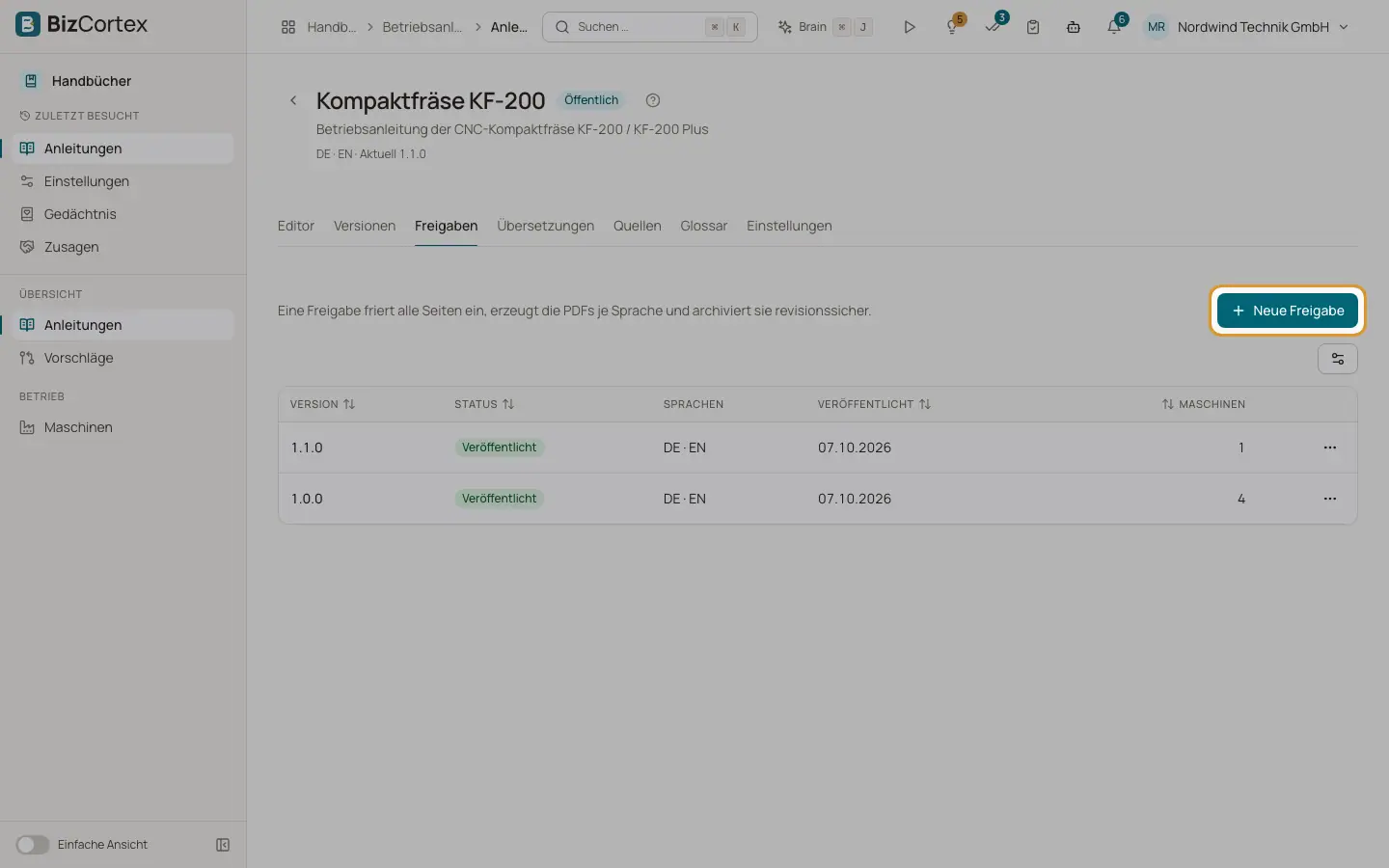Switch to Versionen tab

[365, 226]
